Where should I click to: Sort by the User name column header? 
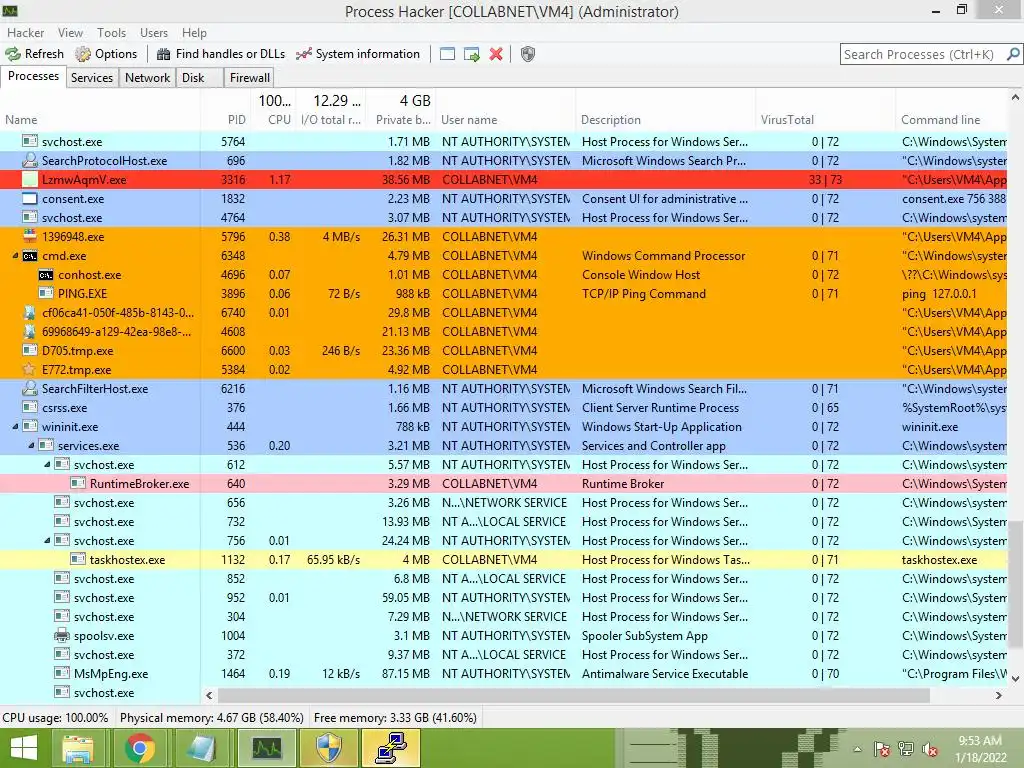coord(506,120)
